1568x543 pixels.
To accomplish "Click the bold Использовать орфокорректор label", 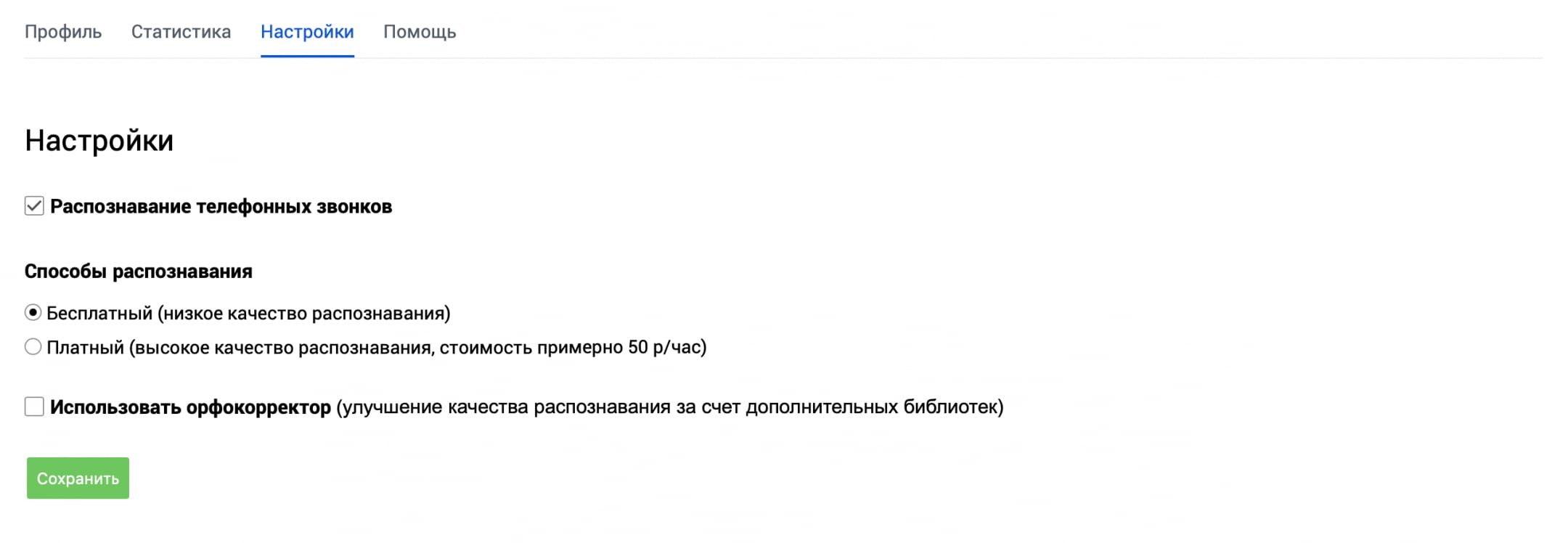I will point(190,407).
